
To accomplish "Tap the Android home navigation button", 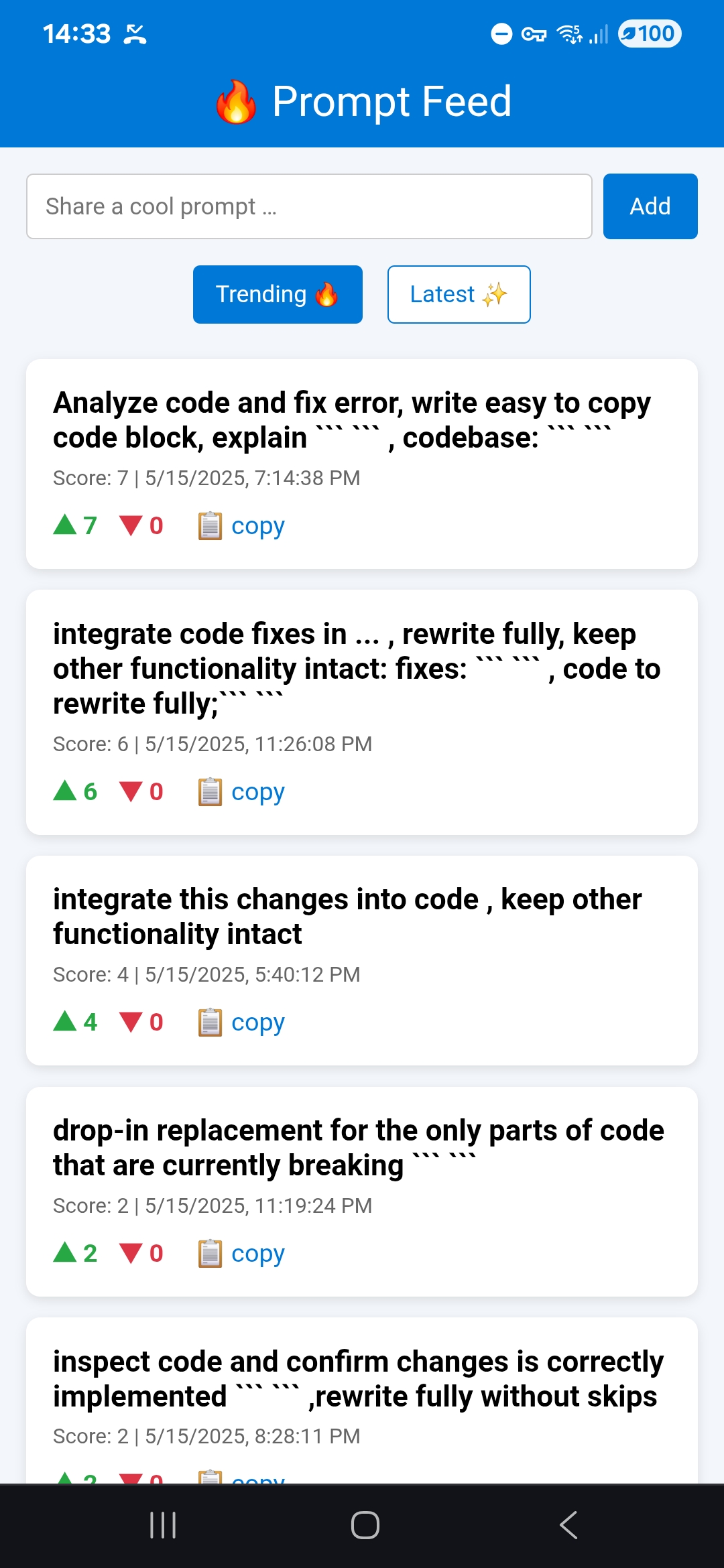I will pos(365,1525).
